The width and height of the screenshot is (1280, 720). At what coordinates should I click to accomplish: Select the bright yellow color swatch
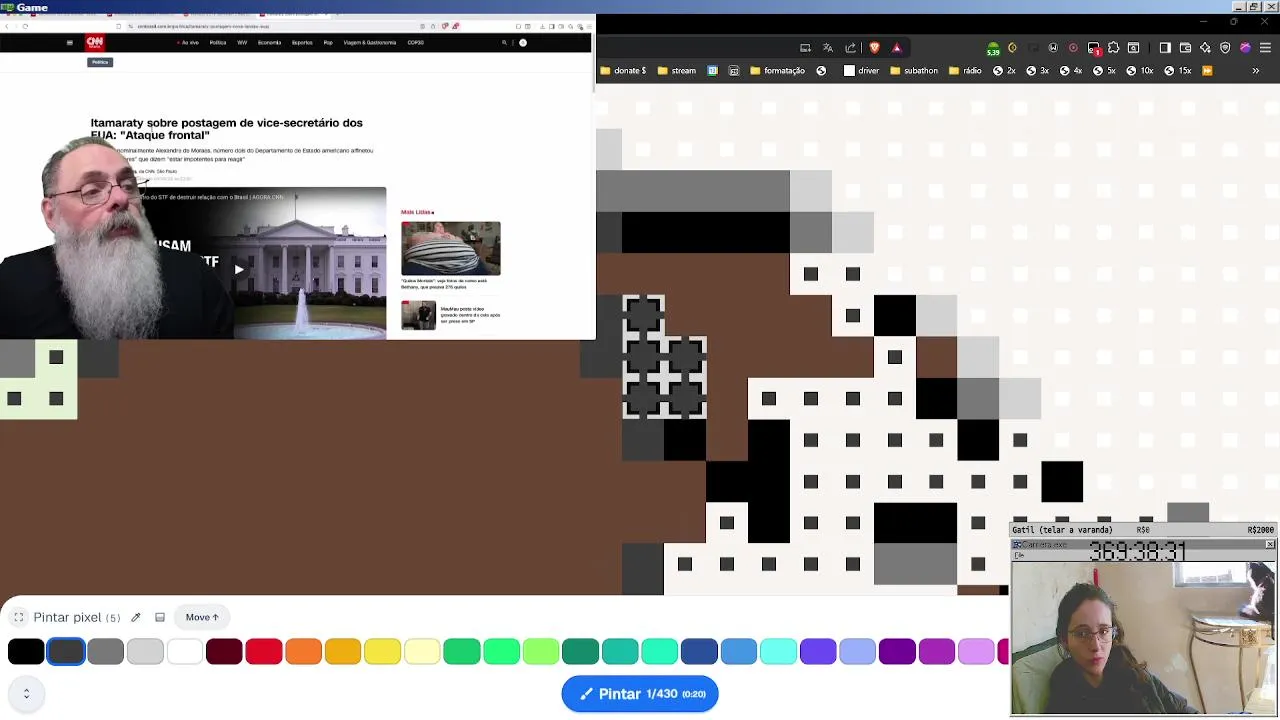(x=383, y=652)
